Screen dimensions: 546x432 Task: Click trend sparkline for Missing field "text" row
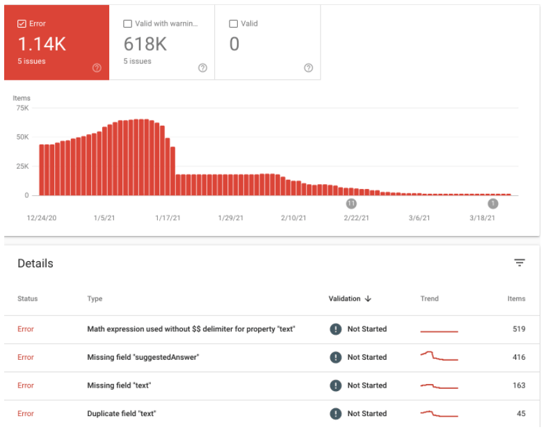click(x=439, y=386)
